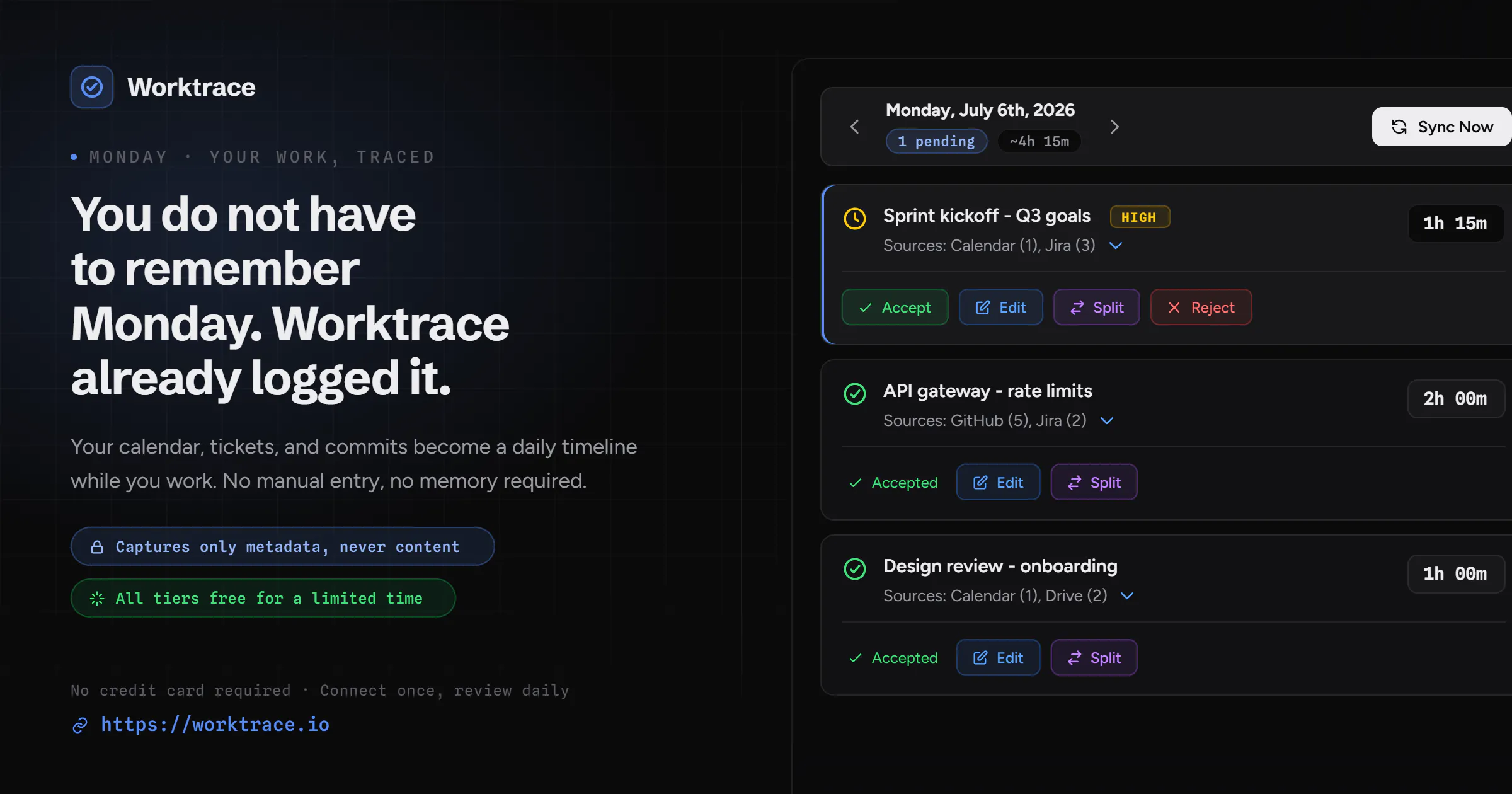Viewport: 1512px width, 794px height.
Task: Click 'Sources: GitHub (5), Jira (2)' text
Action: click(985, 420)
